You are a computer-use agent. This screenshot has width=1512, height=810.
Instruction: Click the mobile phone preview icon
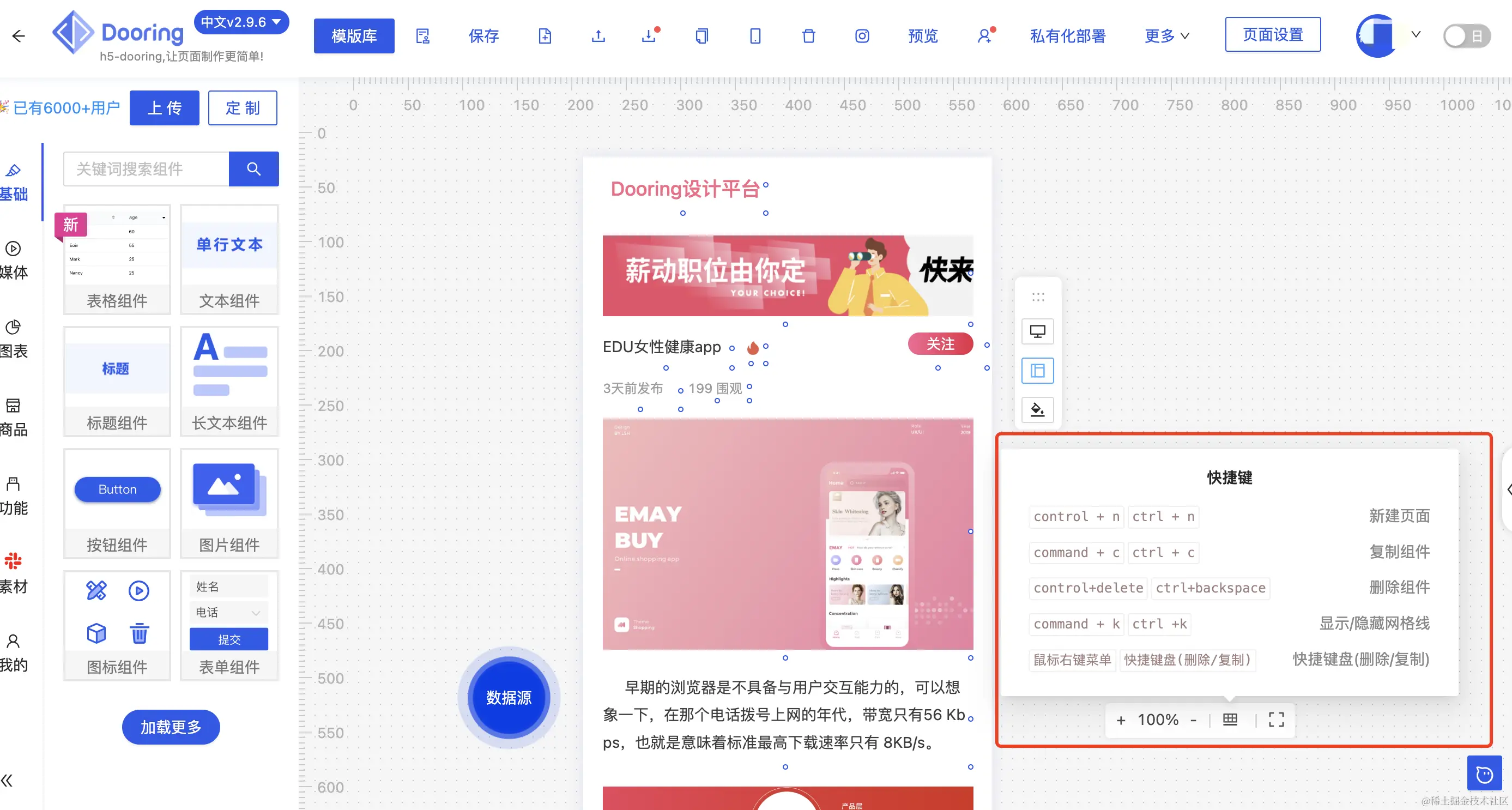pos(755,36)
